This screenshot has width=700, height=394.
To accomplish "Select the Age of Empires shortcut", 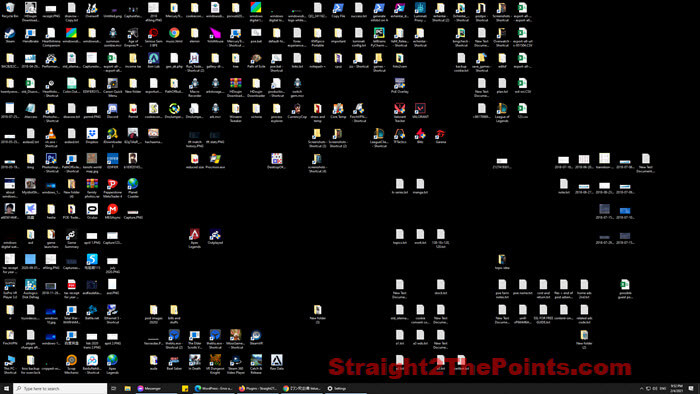I will (133, 37).
